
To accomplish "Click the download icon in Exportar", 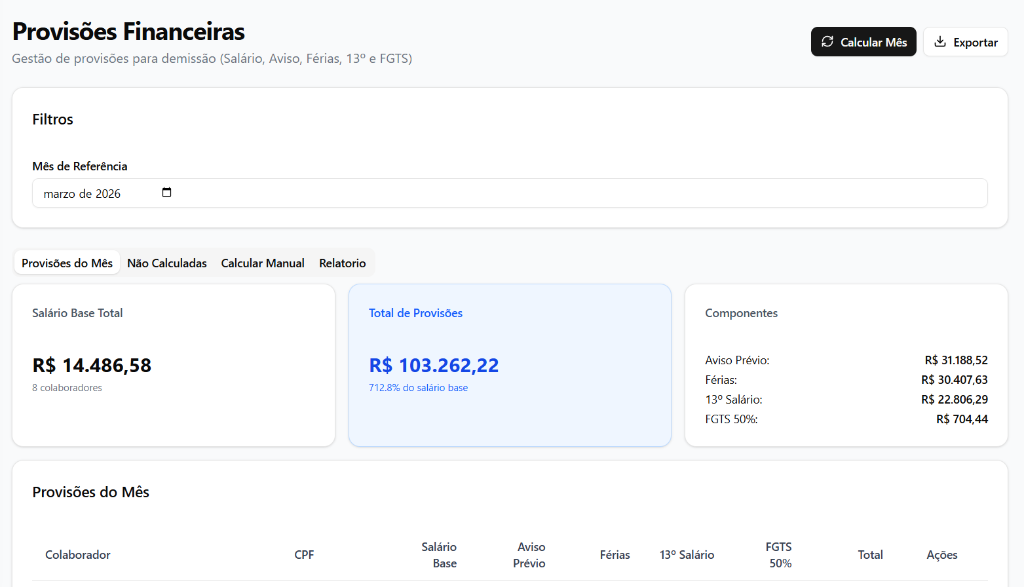I will tap(940, 42).
